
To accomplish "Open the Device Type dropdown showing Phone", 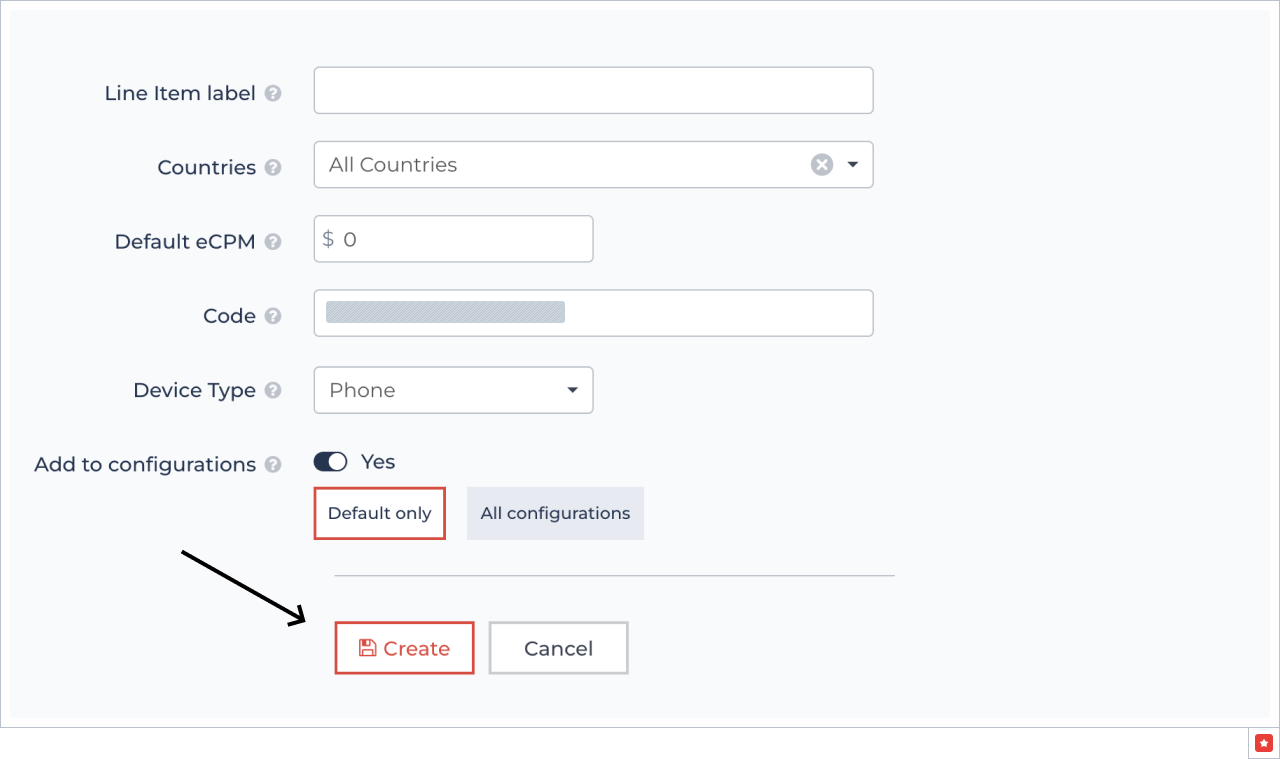I will click(x=453, y=390).
